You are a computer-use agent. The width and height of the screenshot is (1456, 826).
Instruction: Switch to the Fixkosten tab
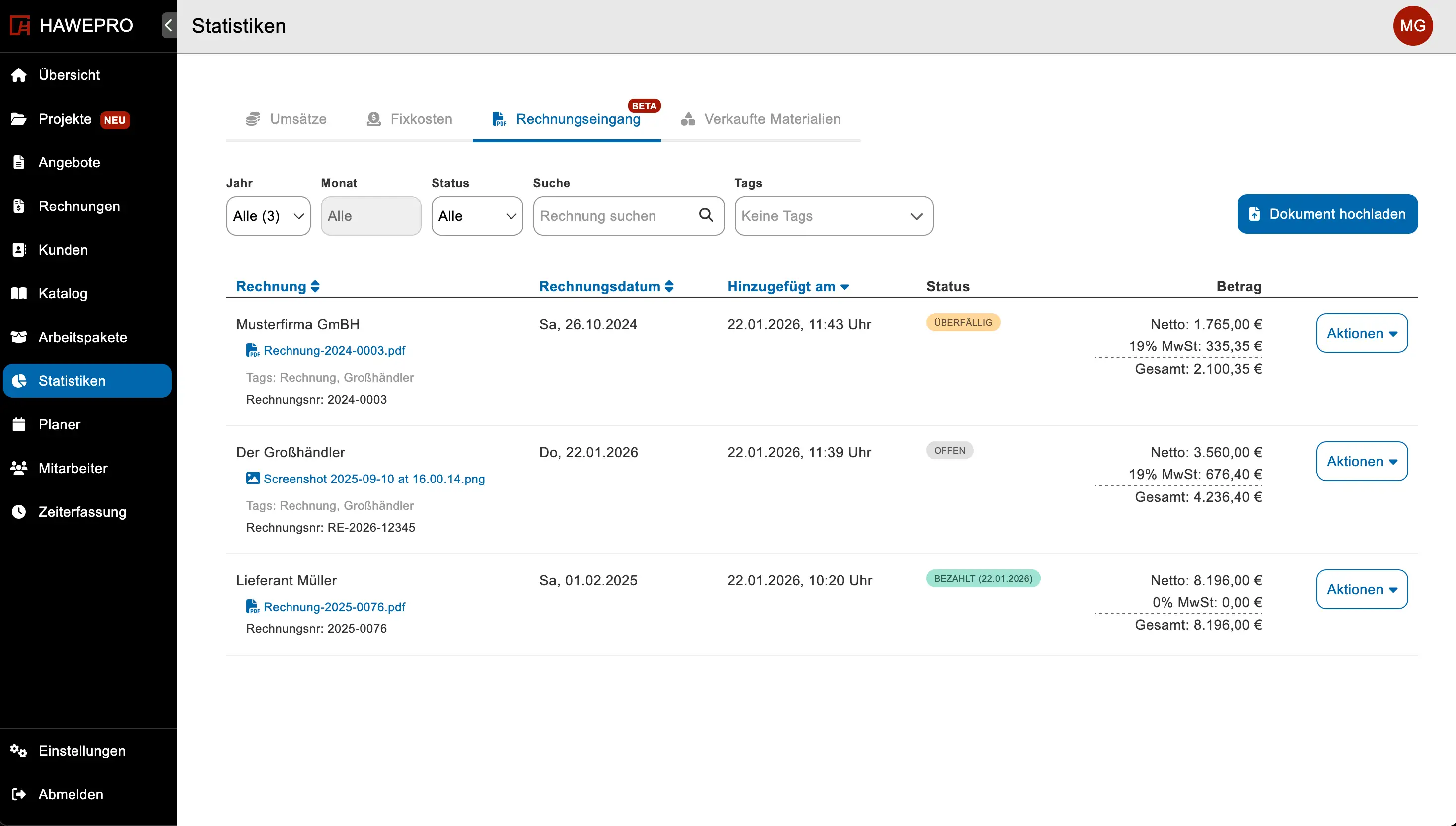(410, 119)
